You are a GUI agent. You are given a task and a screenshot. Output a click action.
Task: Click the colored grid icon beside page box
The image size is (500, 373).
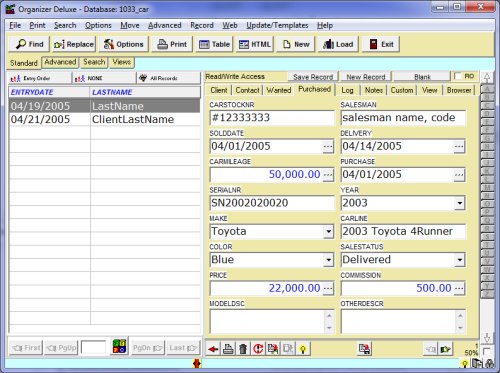(119, 347)
